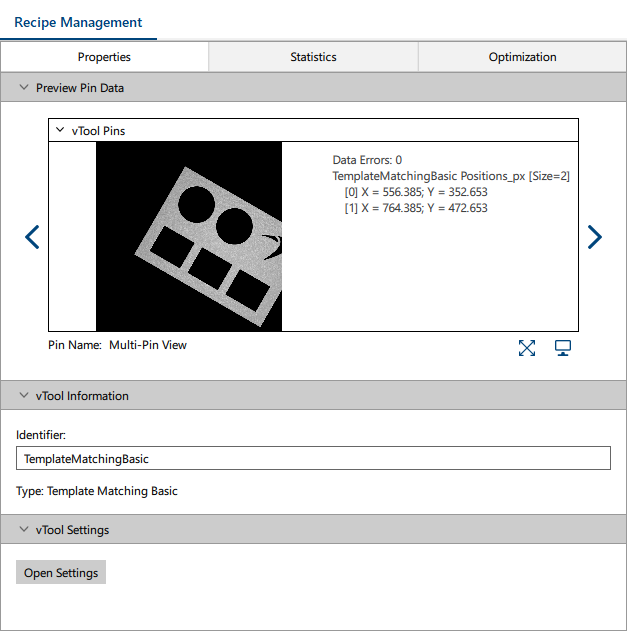The width and height of the screenshot is (627, 631).
Task: Collapse the Preview Pin Data section
Action: 24,87
